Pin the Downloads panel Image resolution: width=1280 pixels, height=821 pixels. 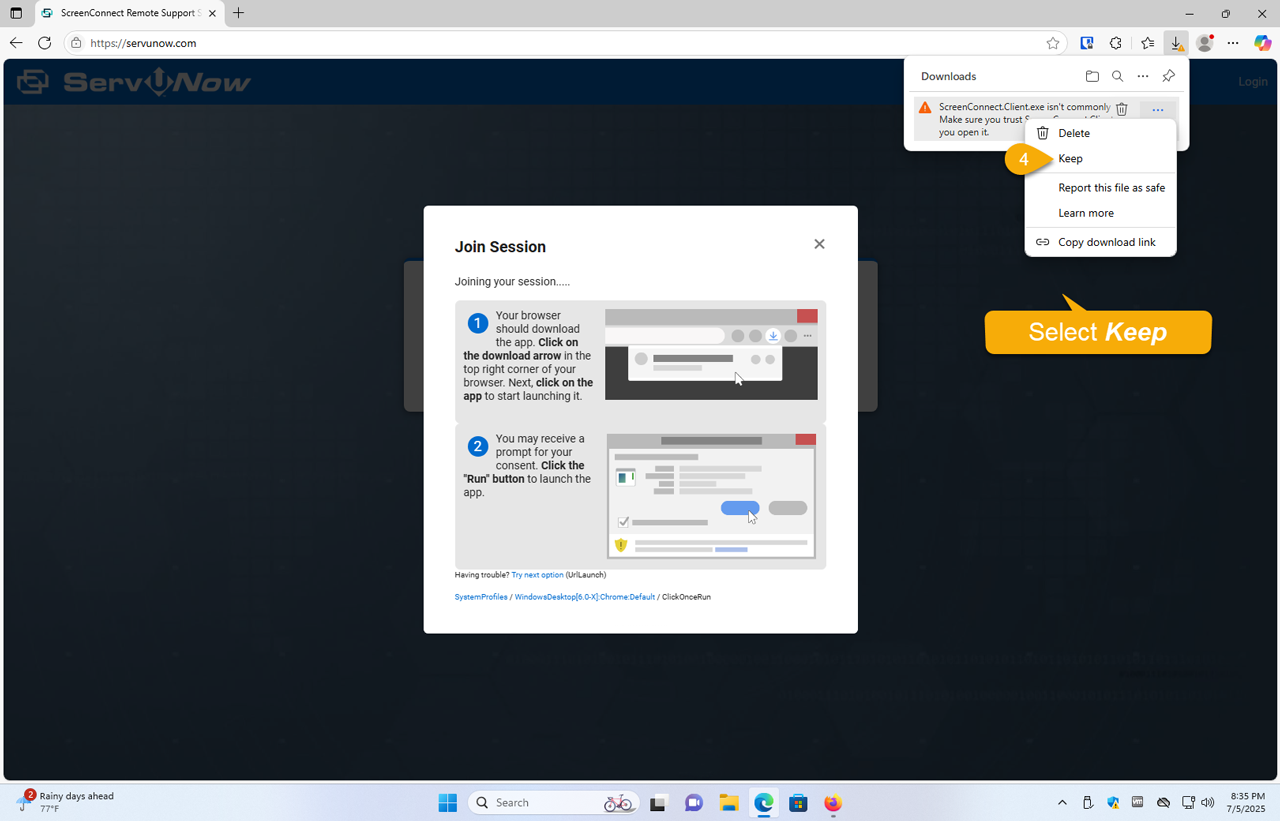1168,76
